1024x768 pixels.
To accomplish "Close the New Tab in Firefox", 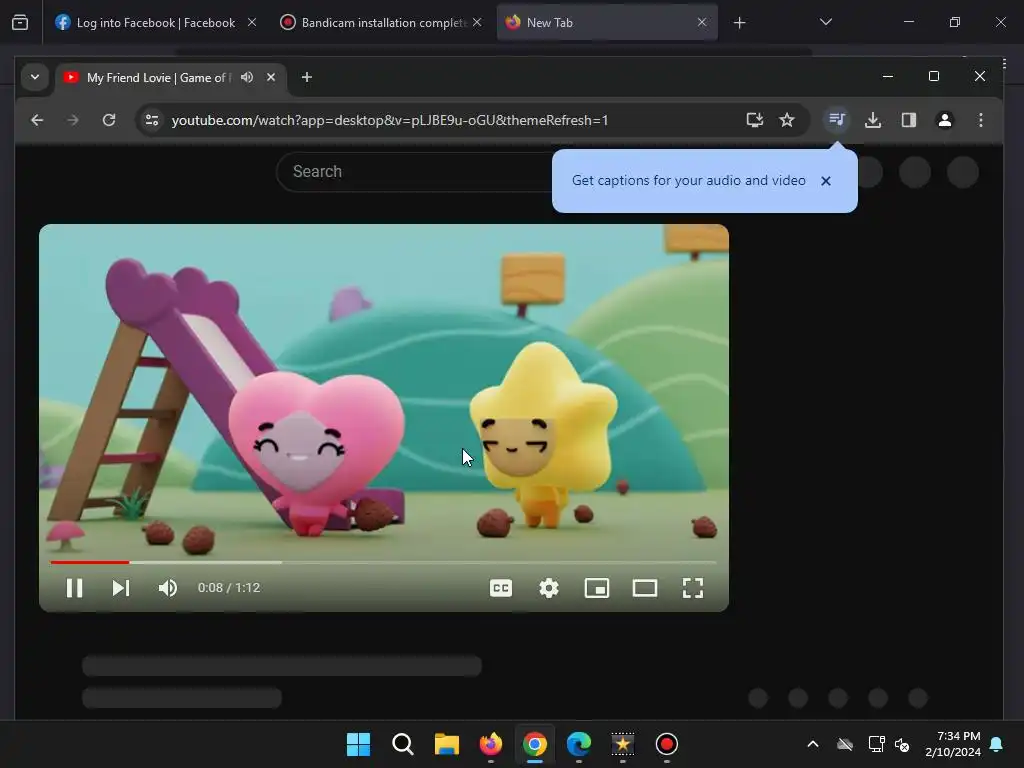I will 702,23.
